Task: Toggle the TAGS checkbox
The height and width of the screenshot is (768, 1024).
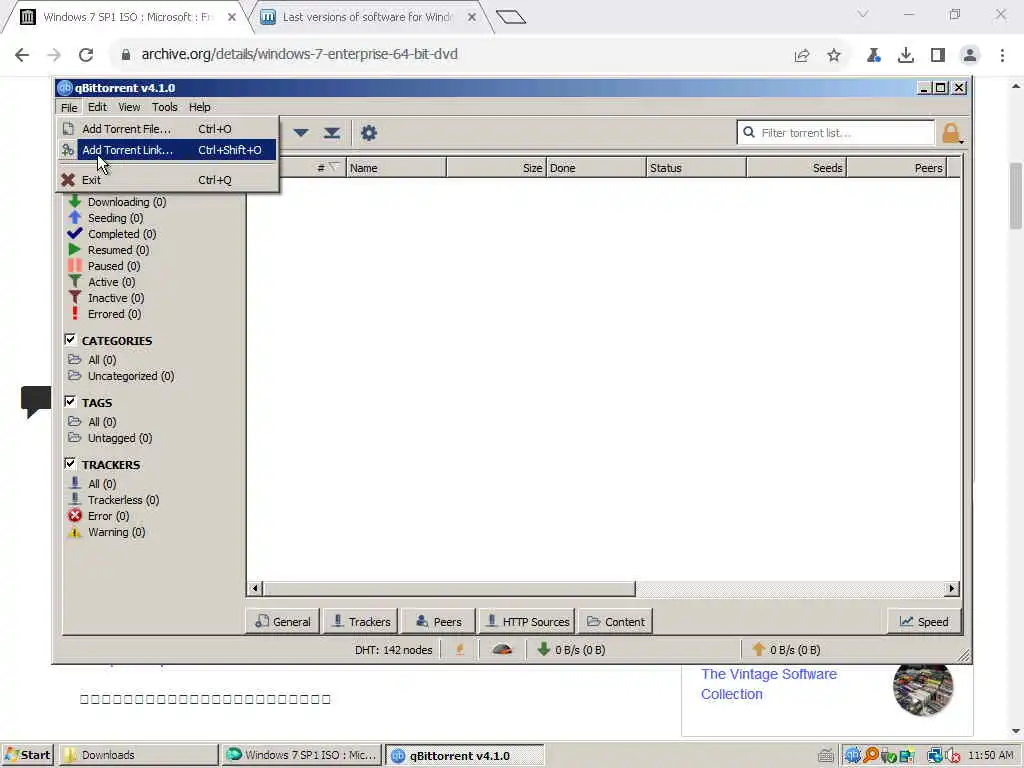Action: 70,402
